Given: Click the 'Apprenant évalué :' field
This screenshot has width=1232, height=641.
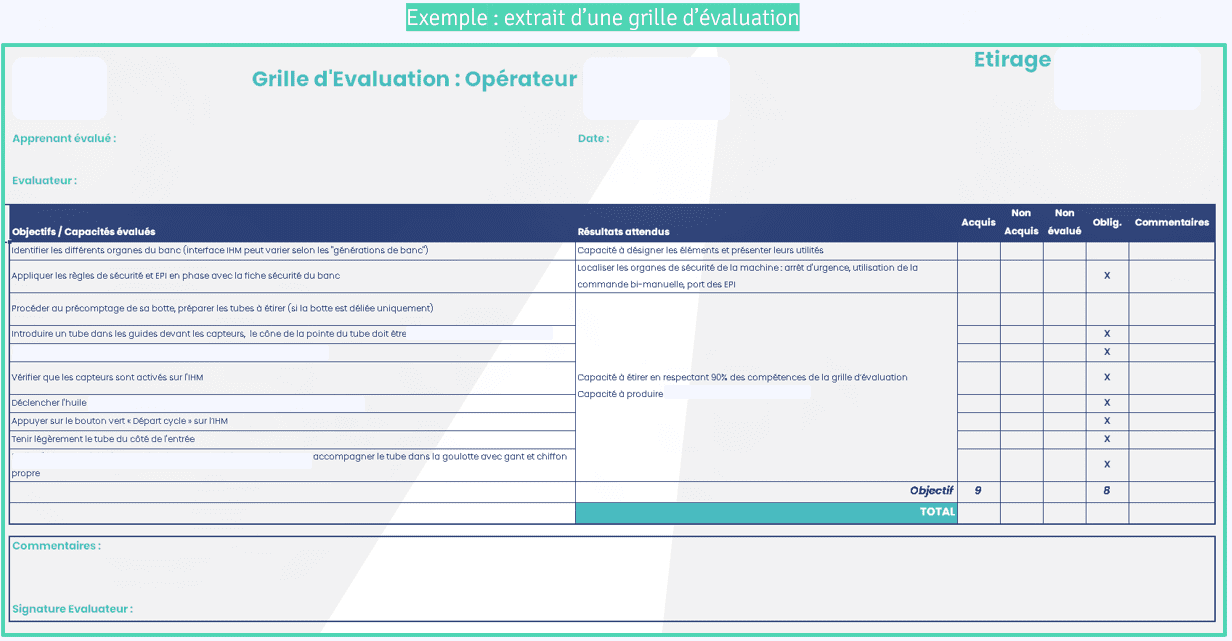Looking at the screenshot, I should [64, 139].
